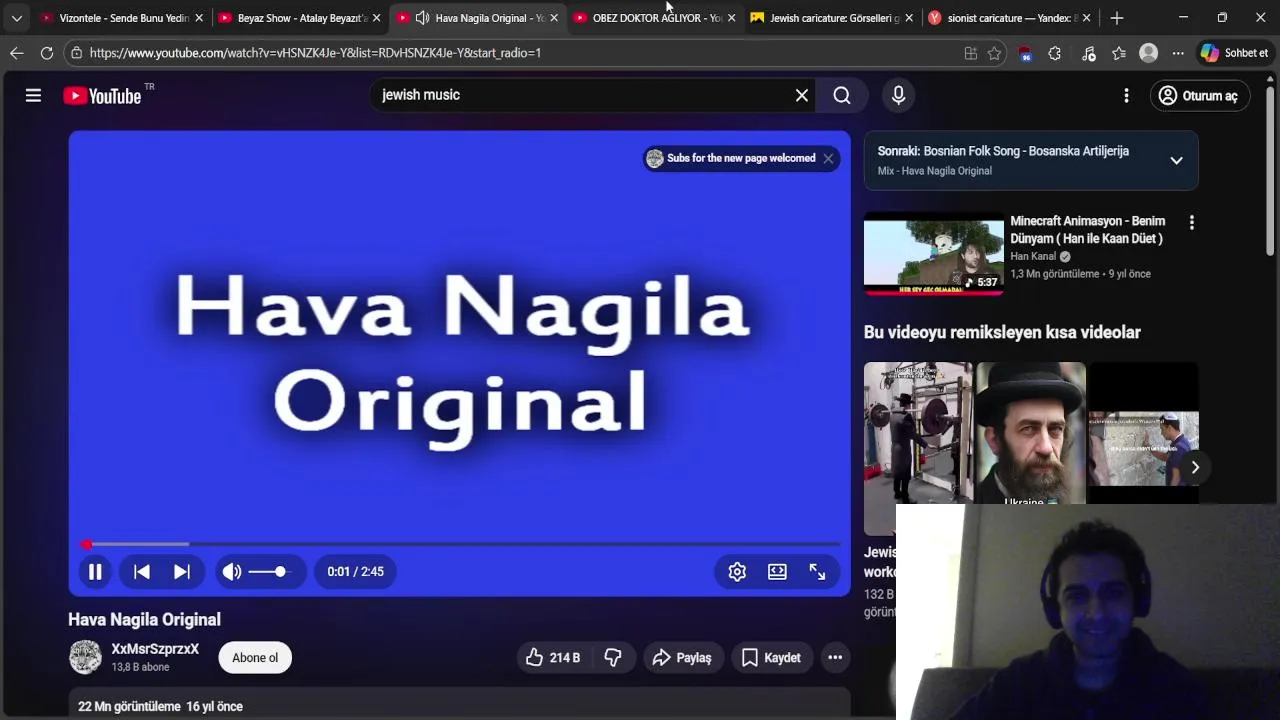Open the tab actions dropdown
Screen dimensions: 1280x720
tap(16, 18)
